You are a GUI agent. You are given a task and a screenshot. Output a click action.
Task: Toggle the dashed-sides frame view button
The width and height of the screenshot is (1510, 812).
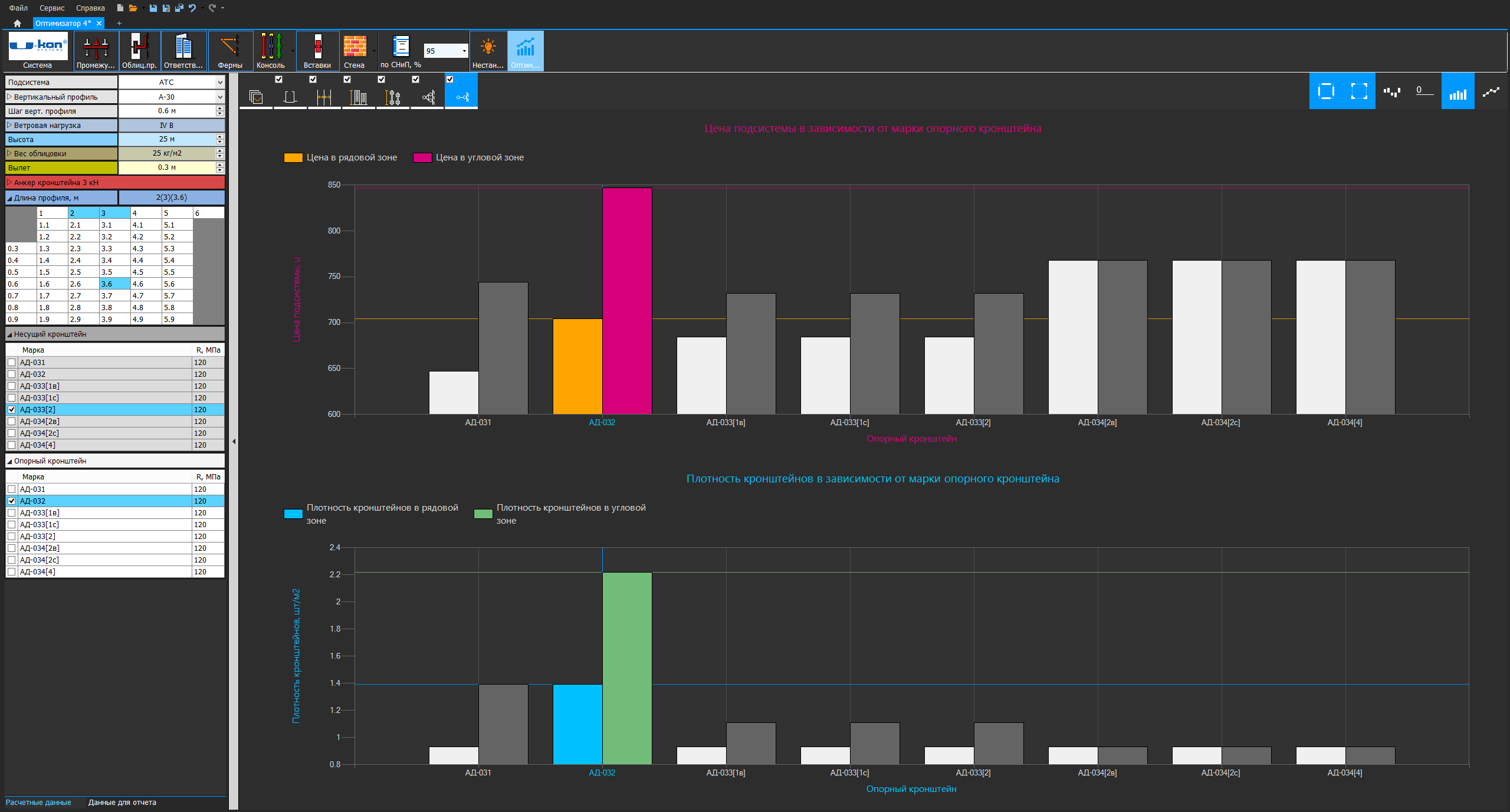1326,91
